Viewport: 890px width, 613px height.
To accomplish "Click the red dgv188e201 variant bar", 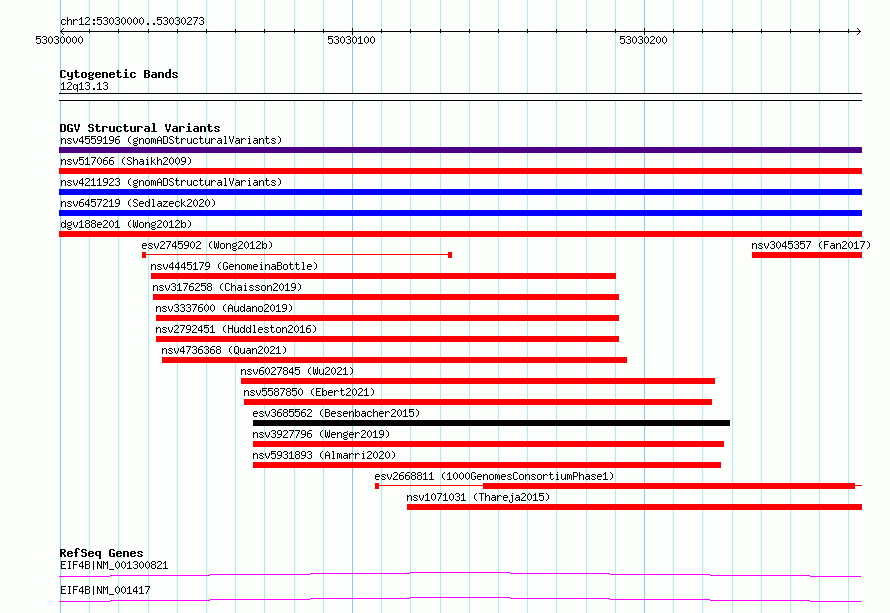I will tap(460, 234).
